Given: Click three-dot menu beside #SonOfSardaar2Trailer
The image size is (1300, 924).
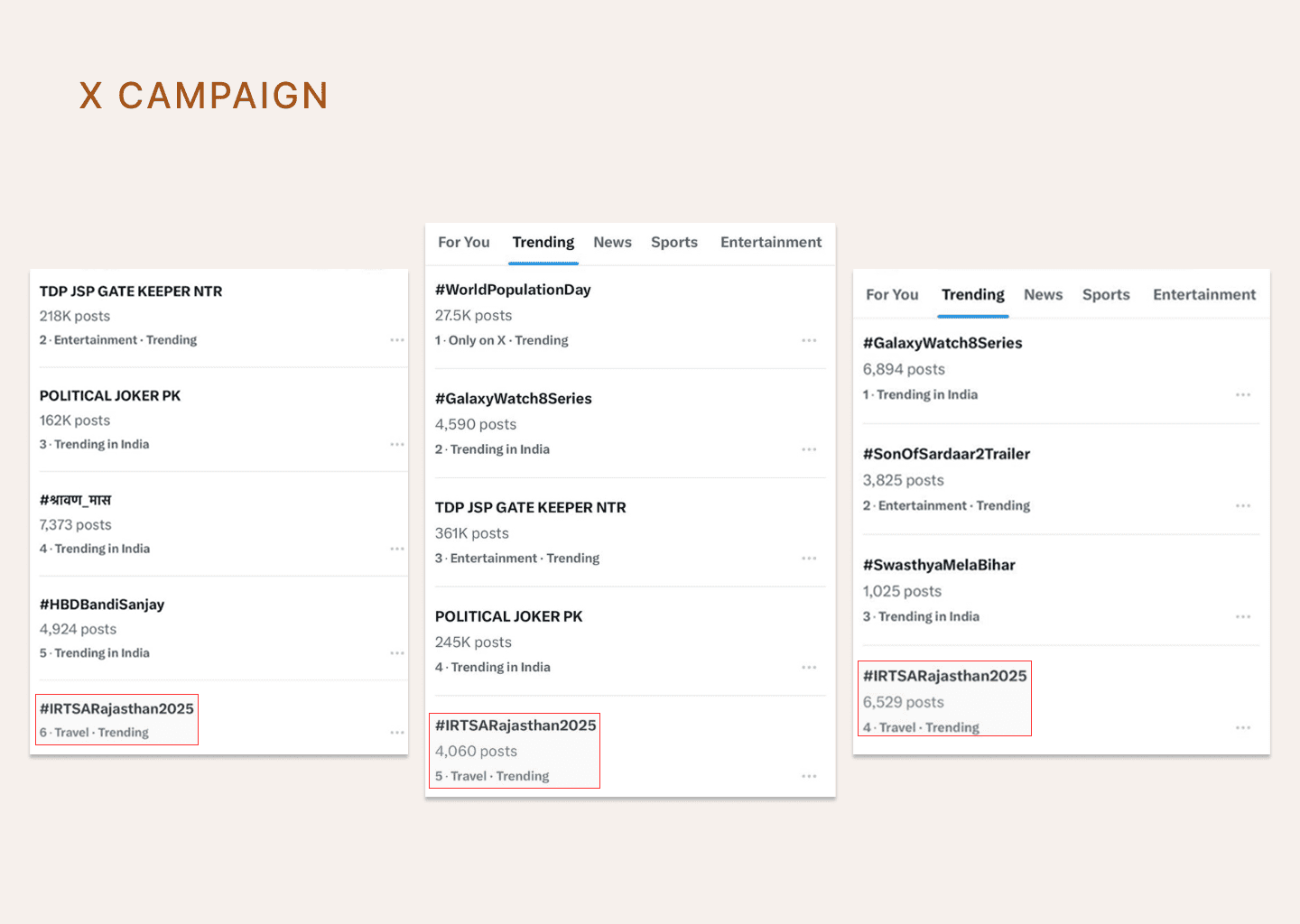Looking at the screenshot, I should 1243,505.
